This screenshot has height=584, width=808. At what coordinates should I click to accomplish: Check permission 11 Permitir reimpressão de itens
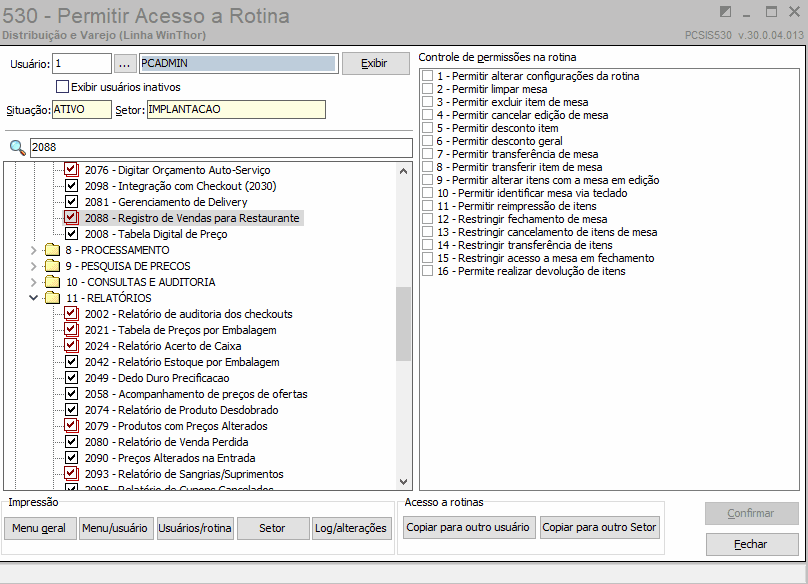(427, 206)
